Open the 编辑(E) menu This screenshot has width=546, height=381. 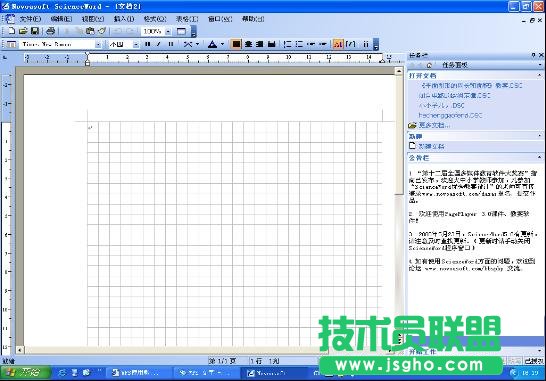pos(61,19)
